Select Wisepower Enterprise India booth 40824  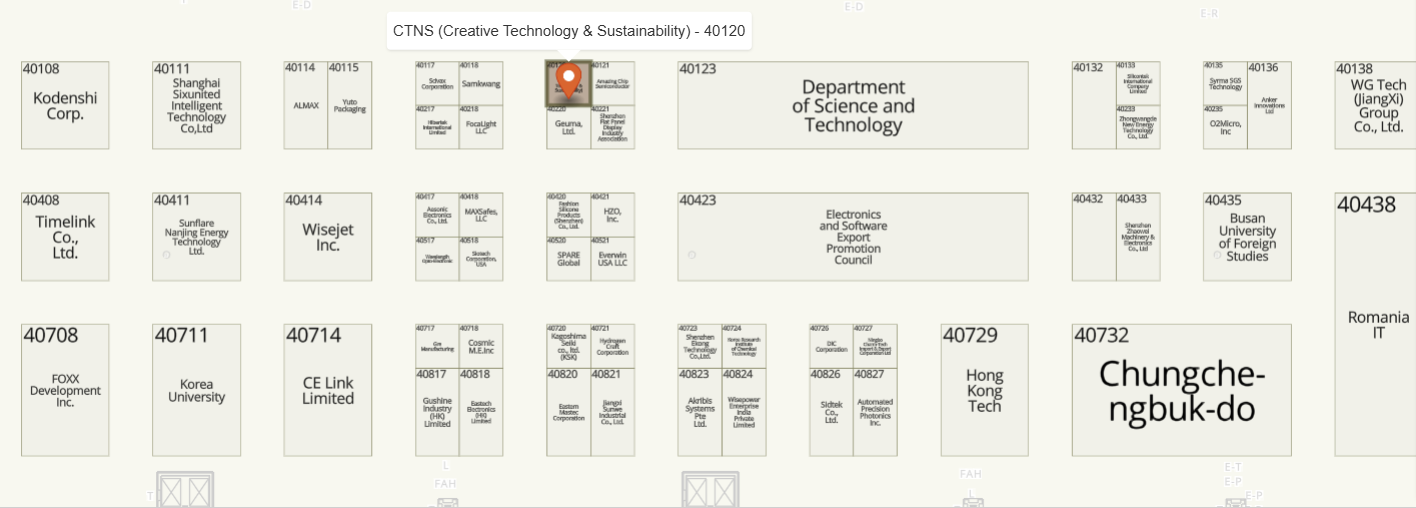click(x=744, y=412)
